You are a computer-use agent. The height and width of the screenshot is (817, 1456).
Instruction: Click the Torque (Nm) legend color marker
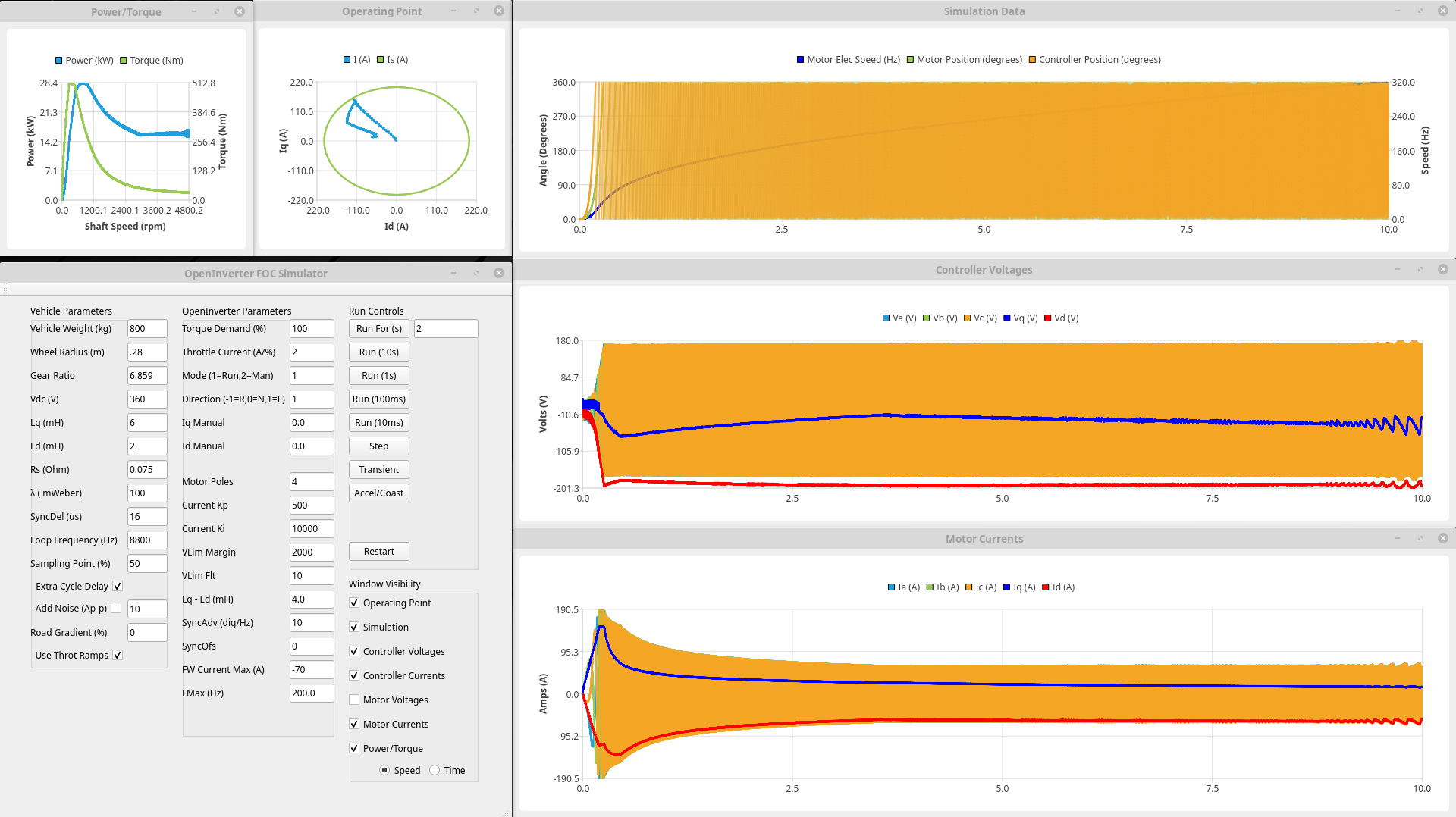[x=124, y=61]
